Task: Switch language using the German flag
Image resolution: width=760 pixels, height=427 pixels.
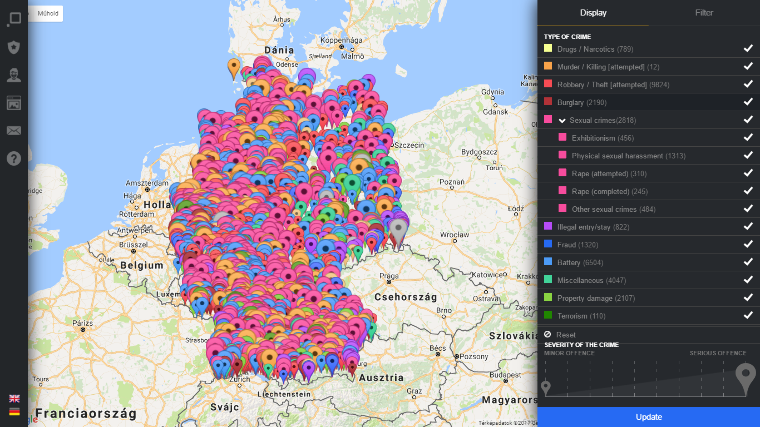Action: coord(14,411)
